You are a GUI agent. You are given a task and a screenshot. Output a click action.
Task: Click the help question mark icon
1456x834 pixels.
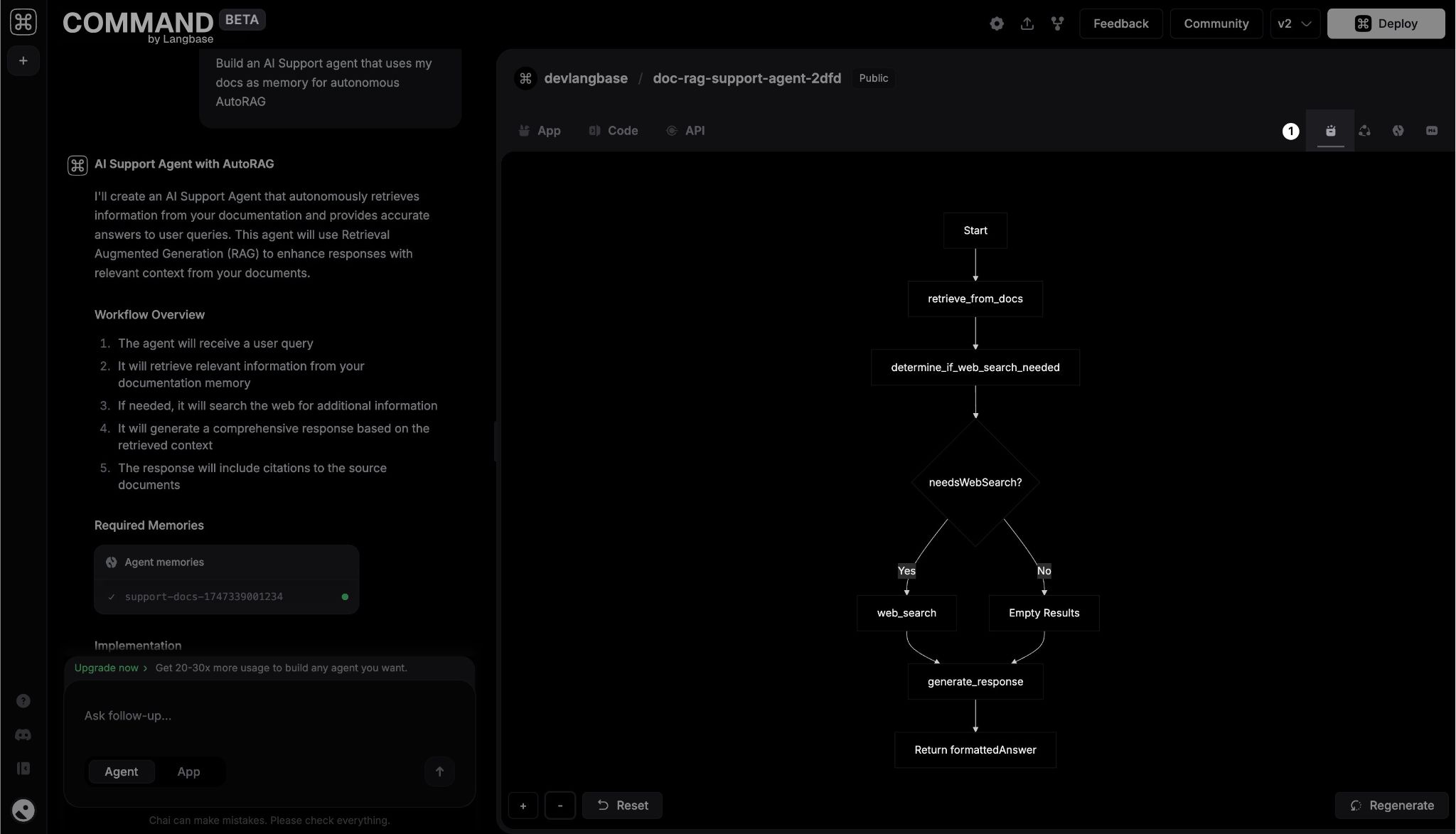coord(23,701)
